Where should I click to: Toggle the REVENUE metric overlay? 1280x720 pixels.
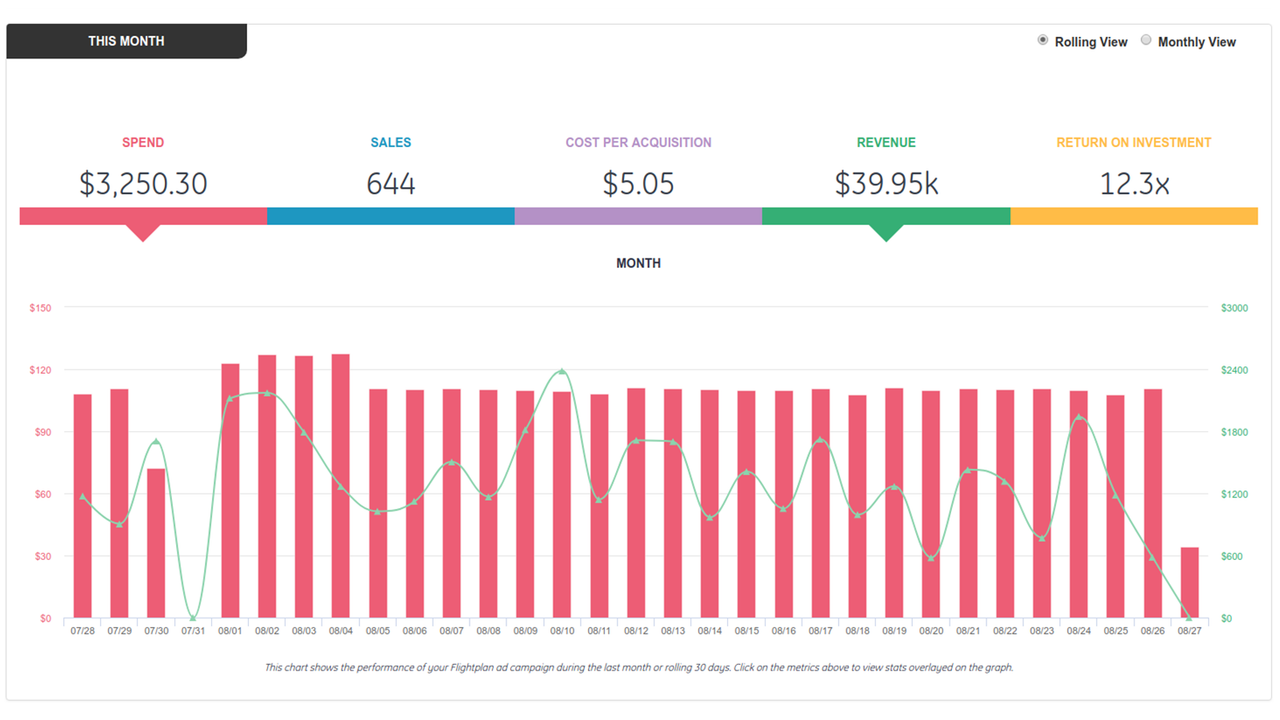pos(886,142)
